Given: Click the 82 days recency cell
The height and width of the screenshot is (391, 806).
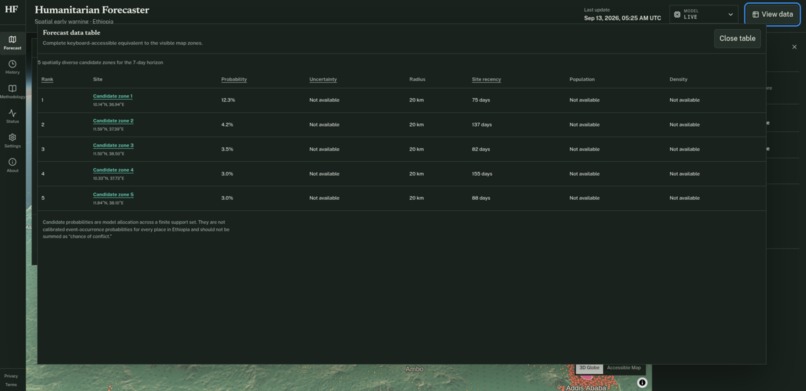Looking at the screenshot, I should click(x=481, y=150).
